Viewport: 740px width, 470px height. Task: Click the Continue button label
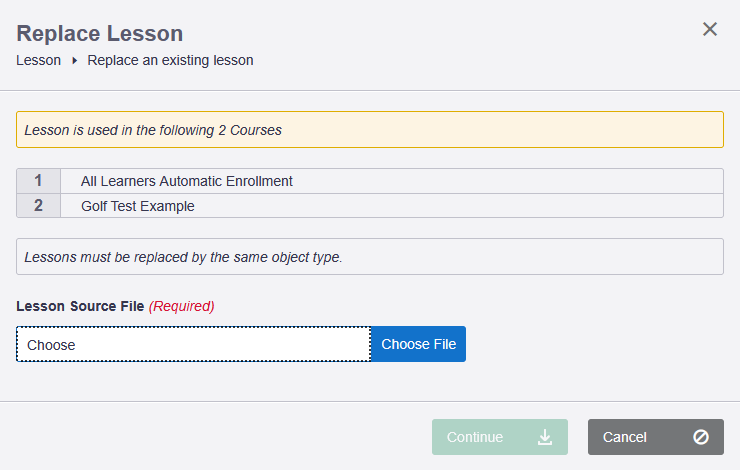(475, 437)
